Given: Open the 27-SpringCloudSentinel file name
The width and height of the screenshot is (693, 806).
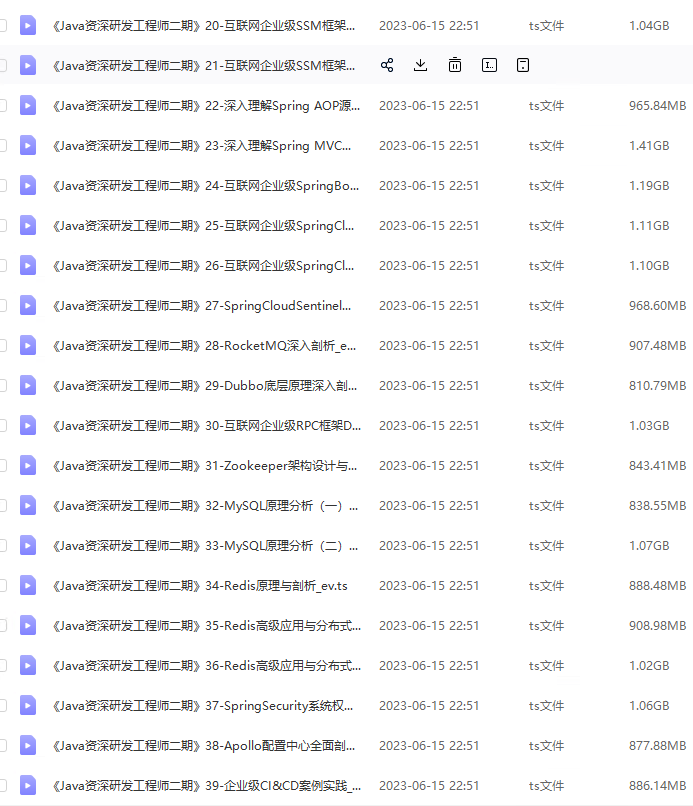Looking at the screenshot, I should click(201, 305).
